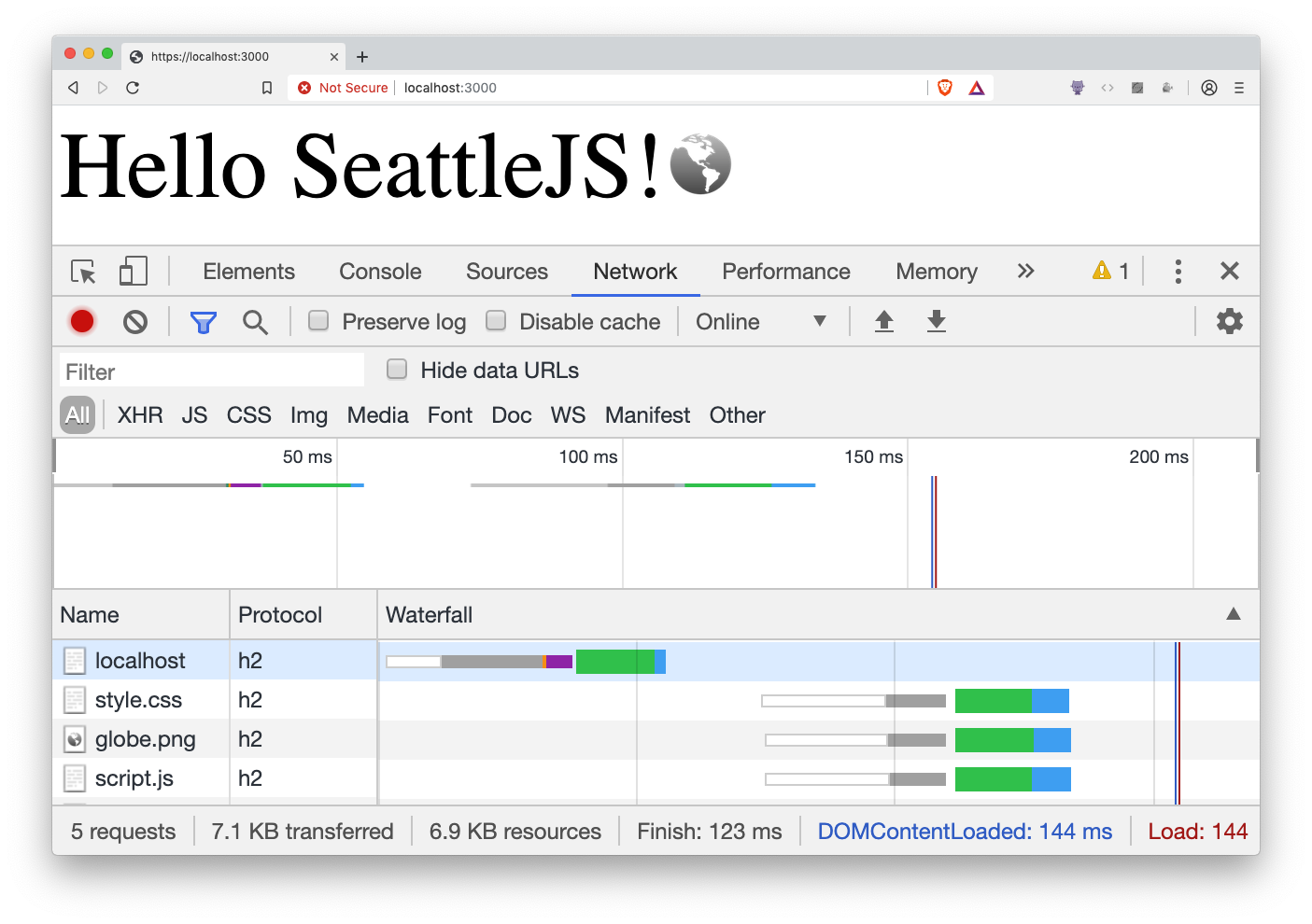
Task: Click the purple extension icon
Action: [1078, 88]
